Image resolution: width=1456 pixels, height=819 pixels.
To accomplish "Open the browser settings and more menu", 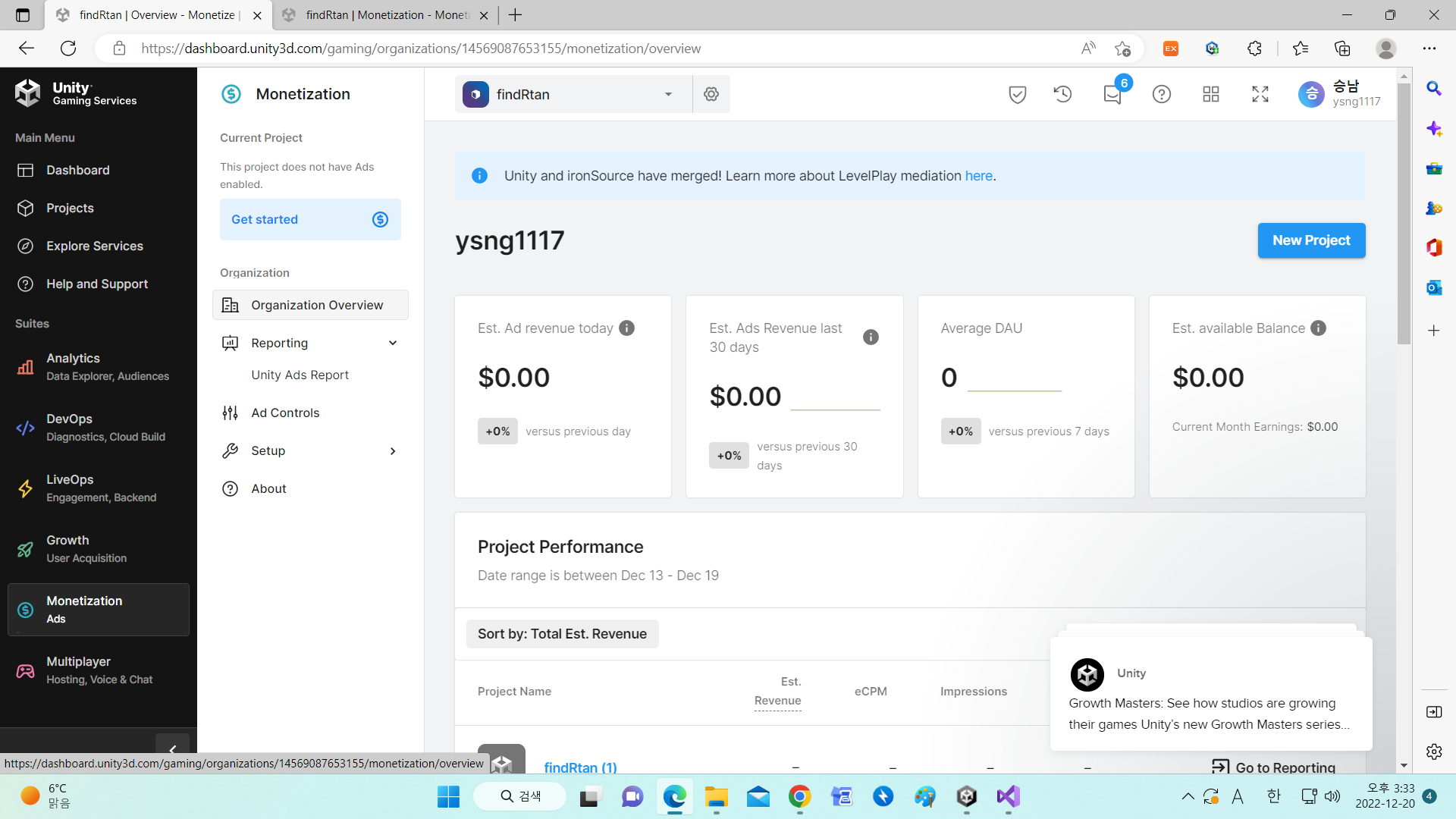I will (1429, 49).
